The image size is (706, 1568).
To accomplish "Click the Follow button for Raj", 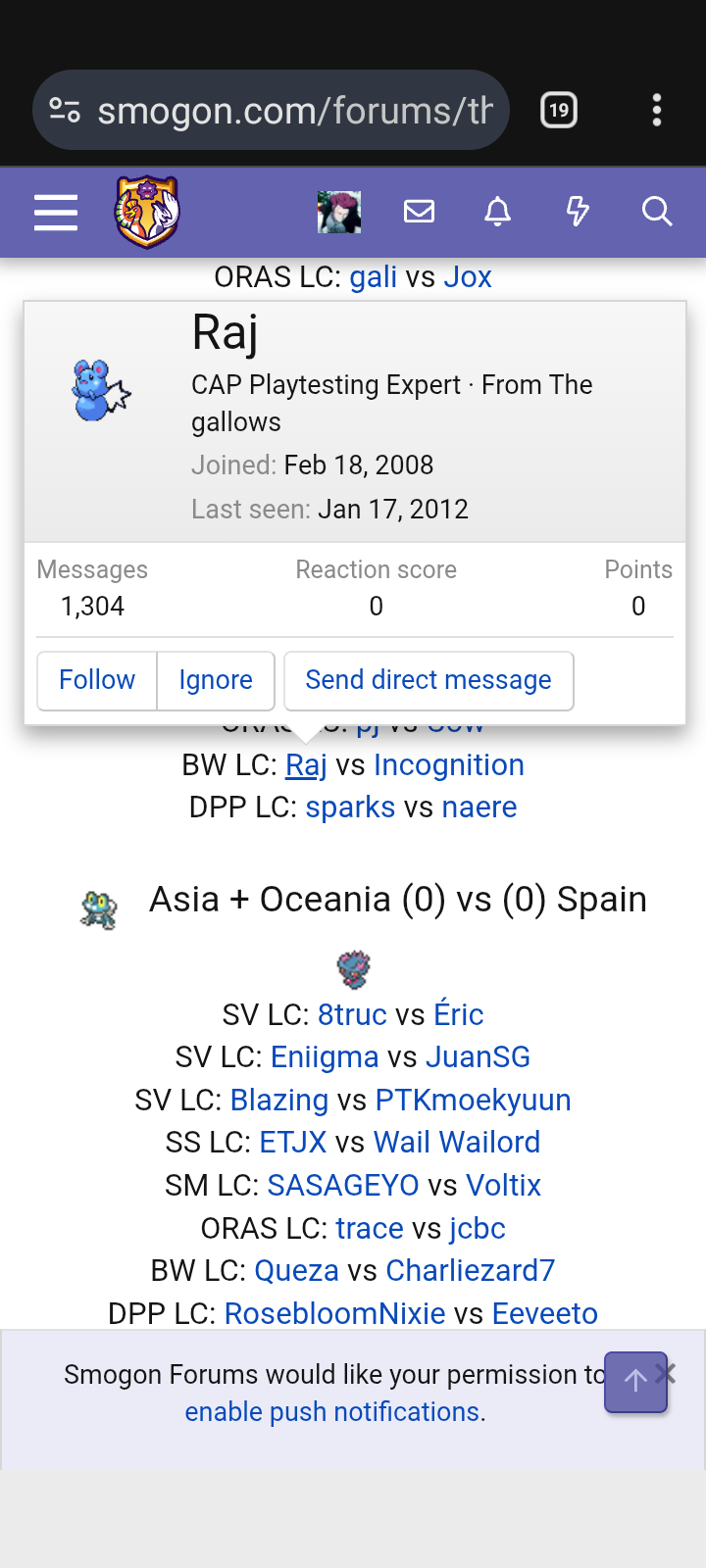I will point(97,680).
